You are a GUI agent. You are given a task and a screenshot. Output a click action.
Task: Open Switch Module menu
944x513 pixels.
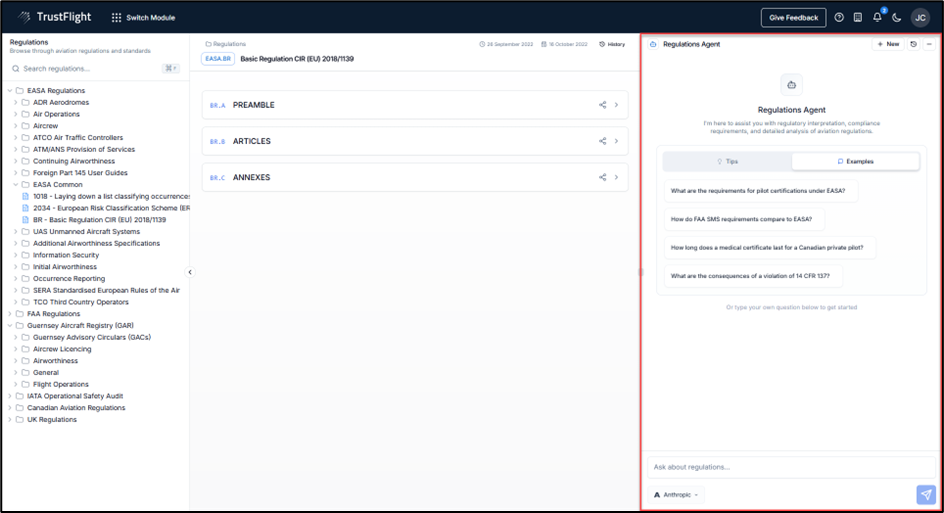coord(145,18)
